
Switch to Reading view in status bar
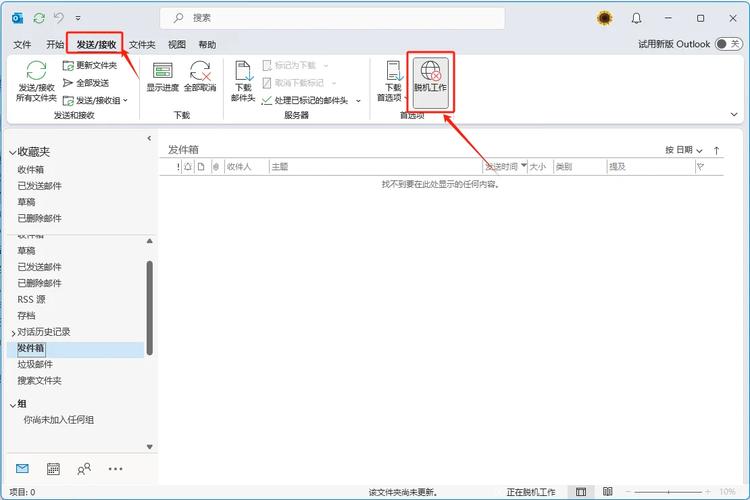(x=607, y=491)
